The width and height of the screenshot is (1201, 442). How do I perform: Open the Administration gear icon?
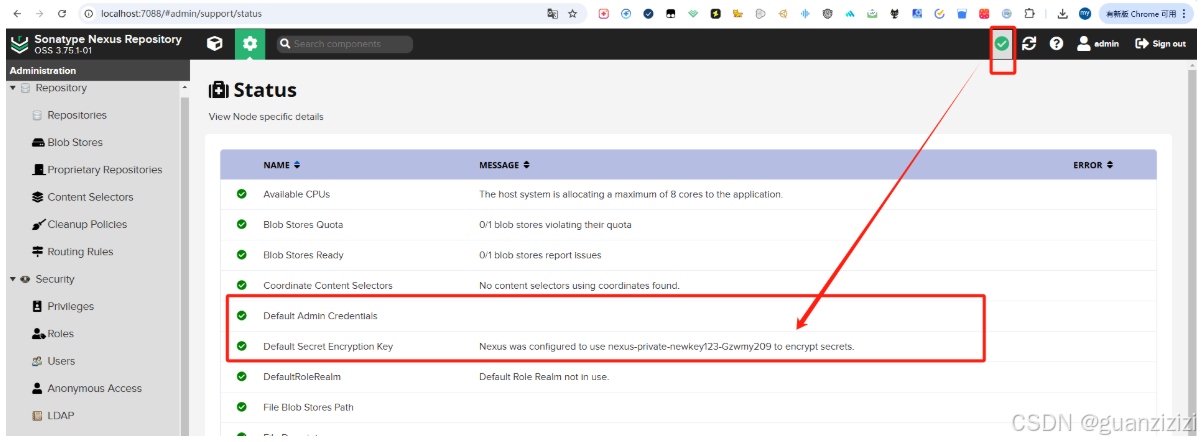[x=250, y=44]
